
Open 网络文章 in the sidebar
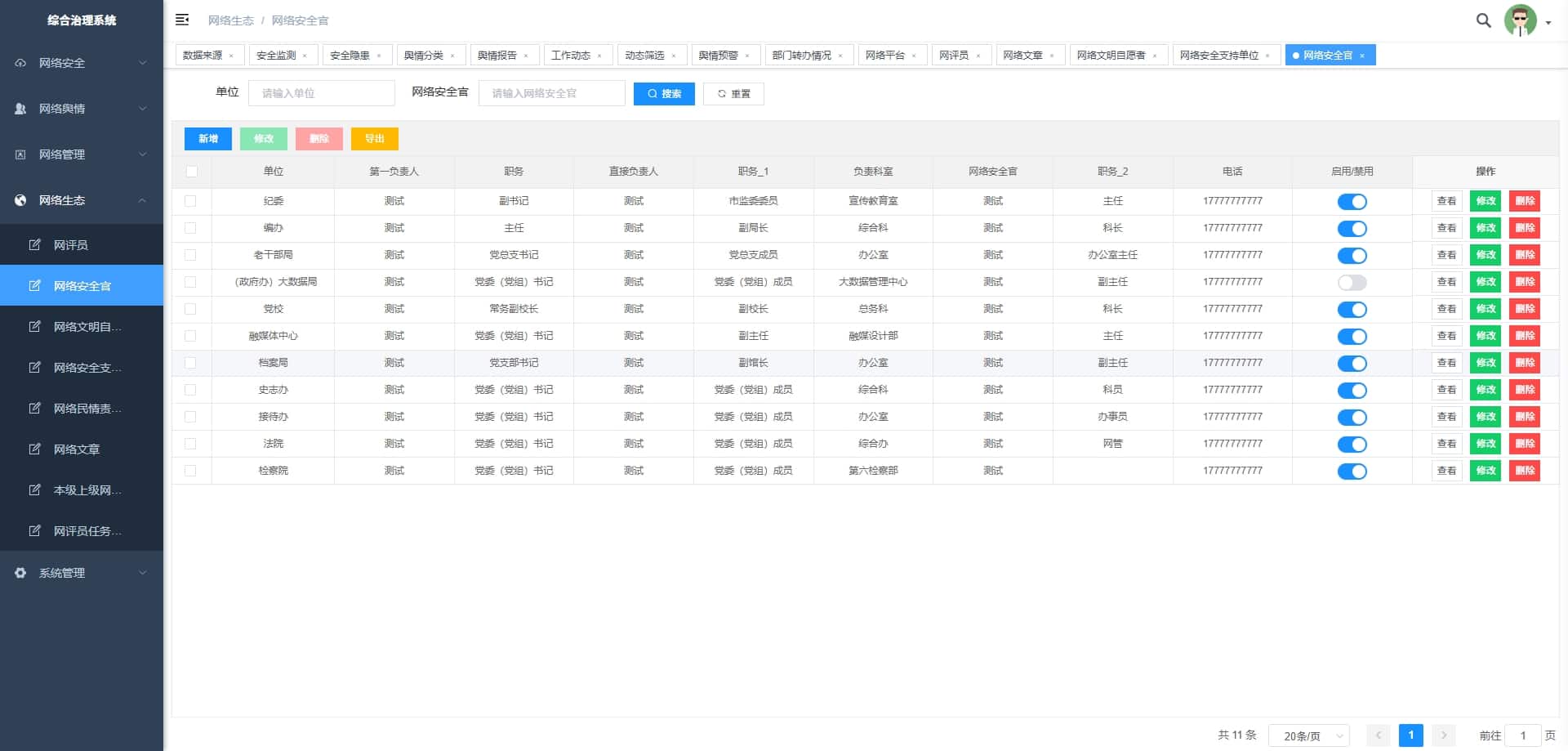82,449
